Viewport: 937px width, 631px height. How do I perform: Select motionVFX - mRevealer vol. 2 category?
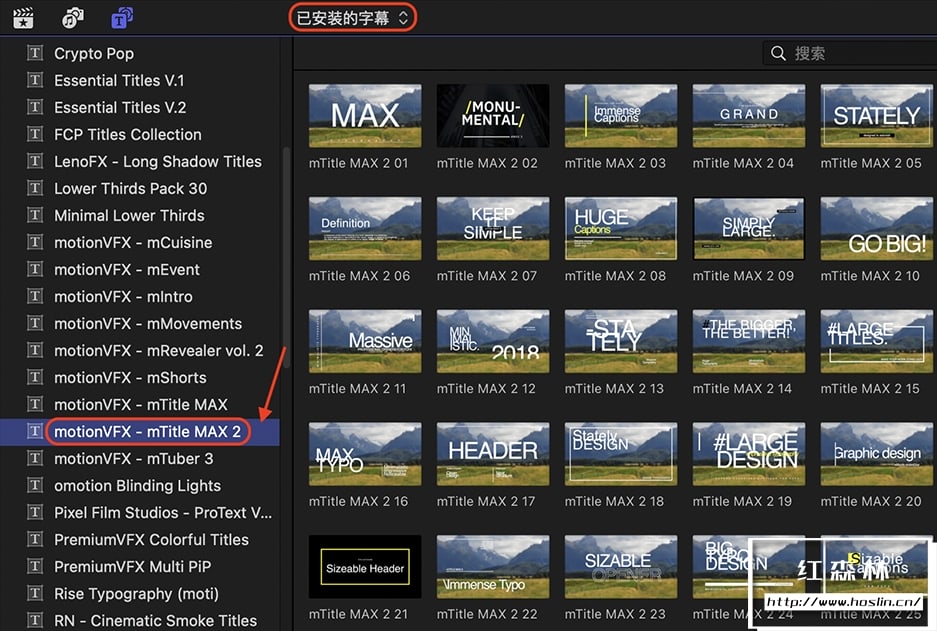pos(158,350)
